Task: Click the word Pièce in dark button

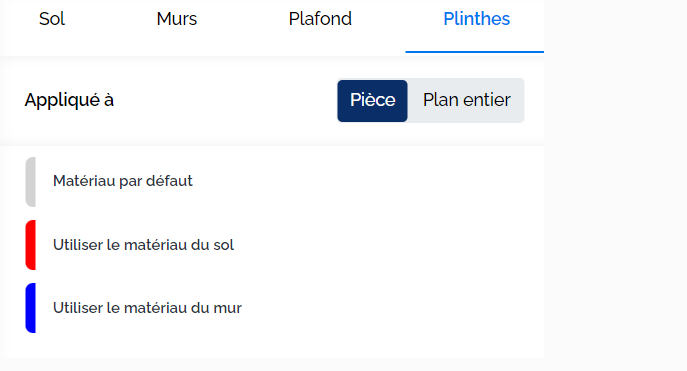Action: point(372,100)
